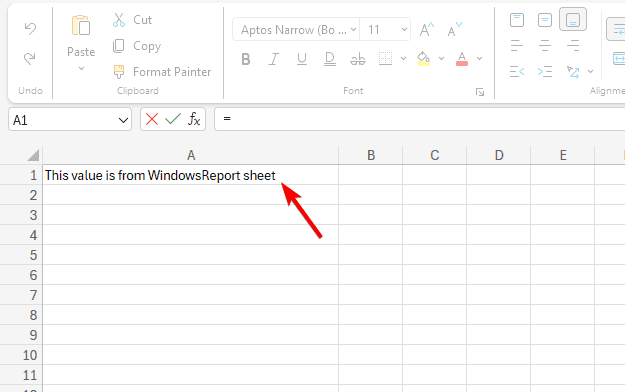Select column E header
The width and height of the screenshot is (625, 392).
[x=563, y=155]
